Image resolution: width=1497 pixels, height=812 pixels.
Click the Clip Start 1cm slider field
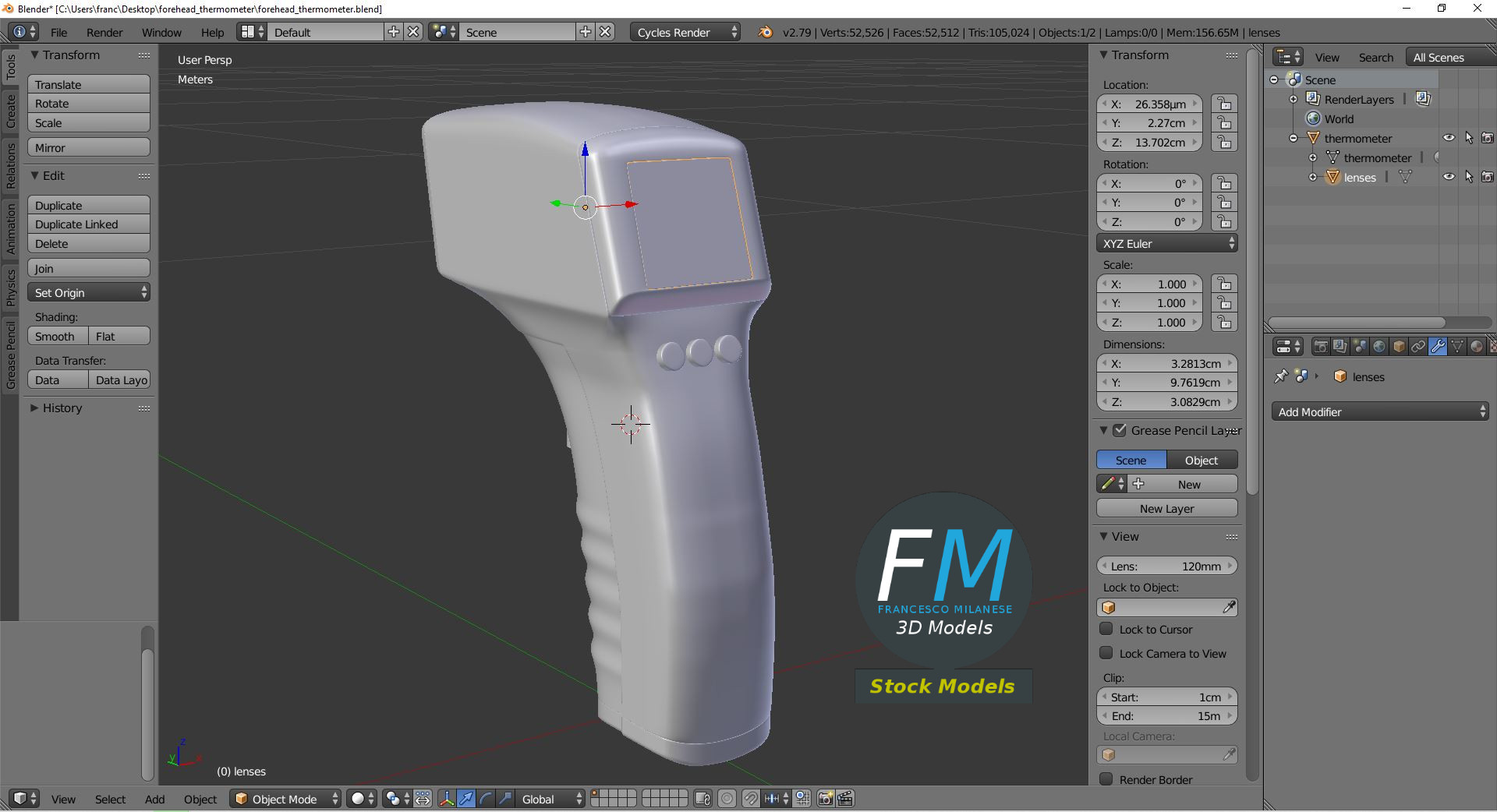(x=1166, y=697)
